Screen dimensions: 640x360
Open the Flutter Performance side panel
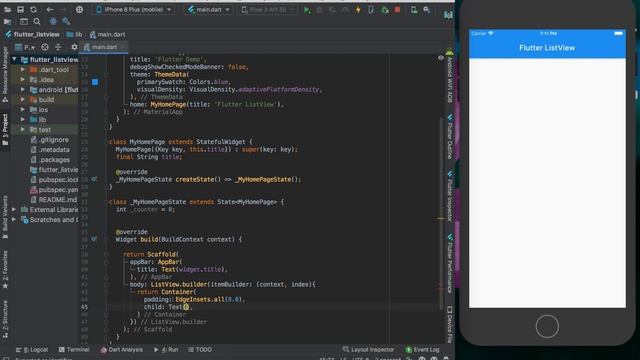(x=449, y=263)
